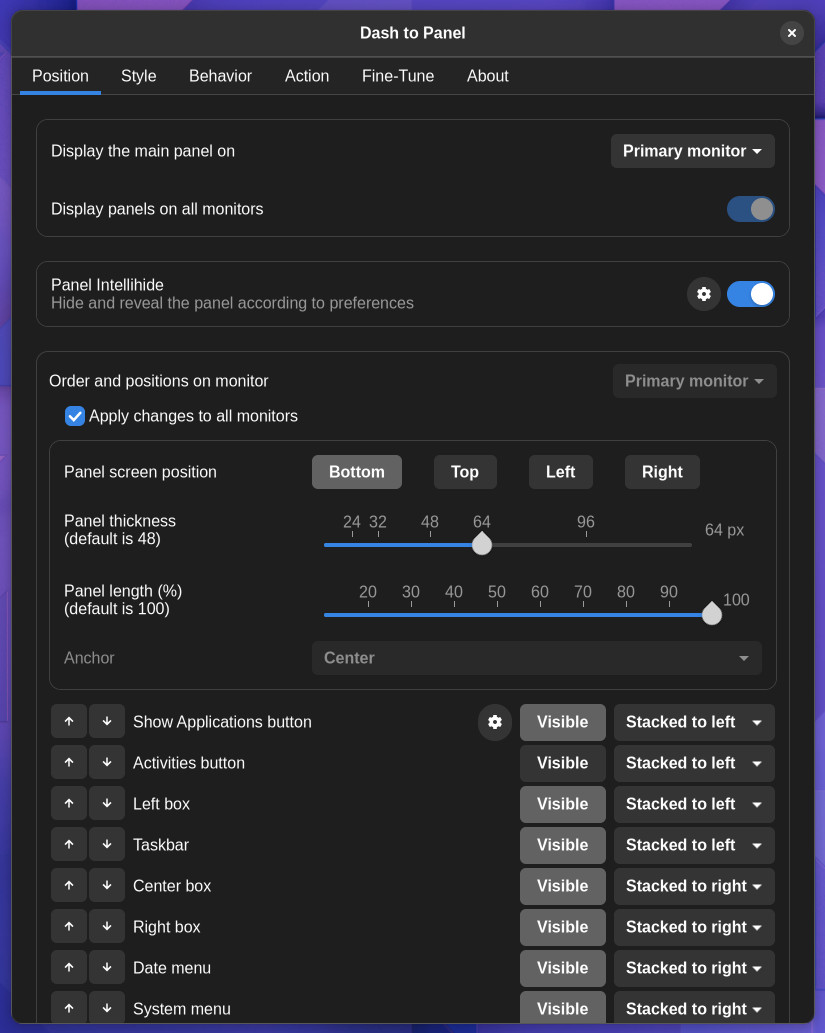Toggle Visible for Left box
825x1033 pixels.
(x=563, y=804)
